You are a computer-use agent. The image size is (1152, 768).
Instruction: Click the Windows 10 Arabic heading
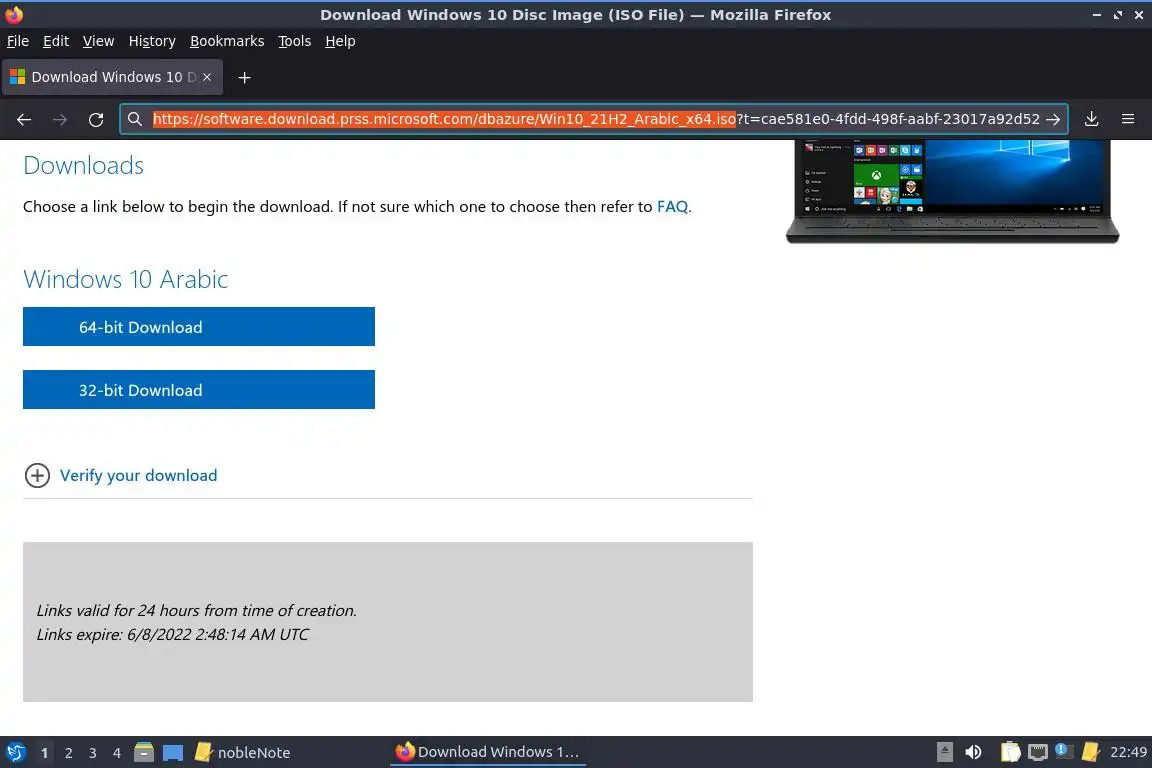(126, 279)
